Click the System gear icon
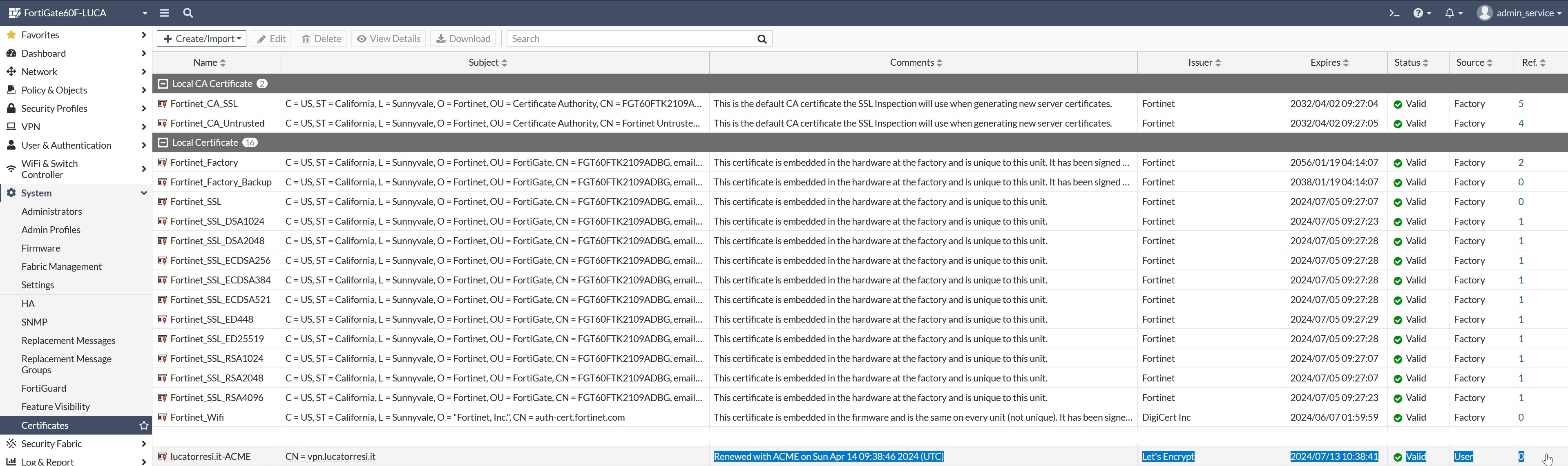 pos(11,193)
